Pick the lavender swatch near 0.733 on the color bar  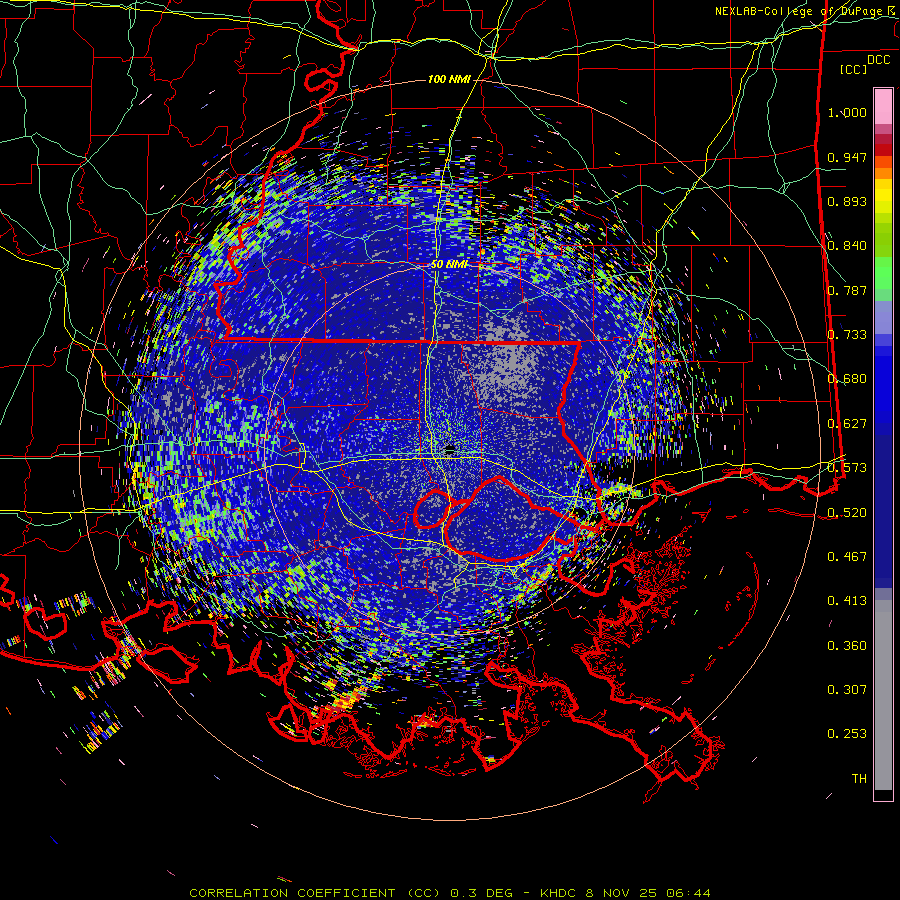pyautogui.click(x=883, y=317)
